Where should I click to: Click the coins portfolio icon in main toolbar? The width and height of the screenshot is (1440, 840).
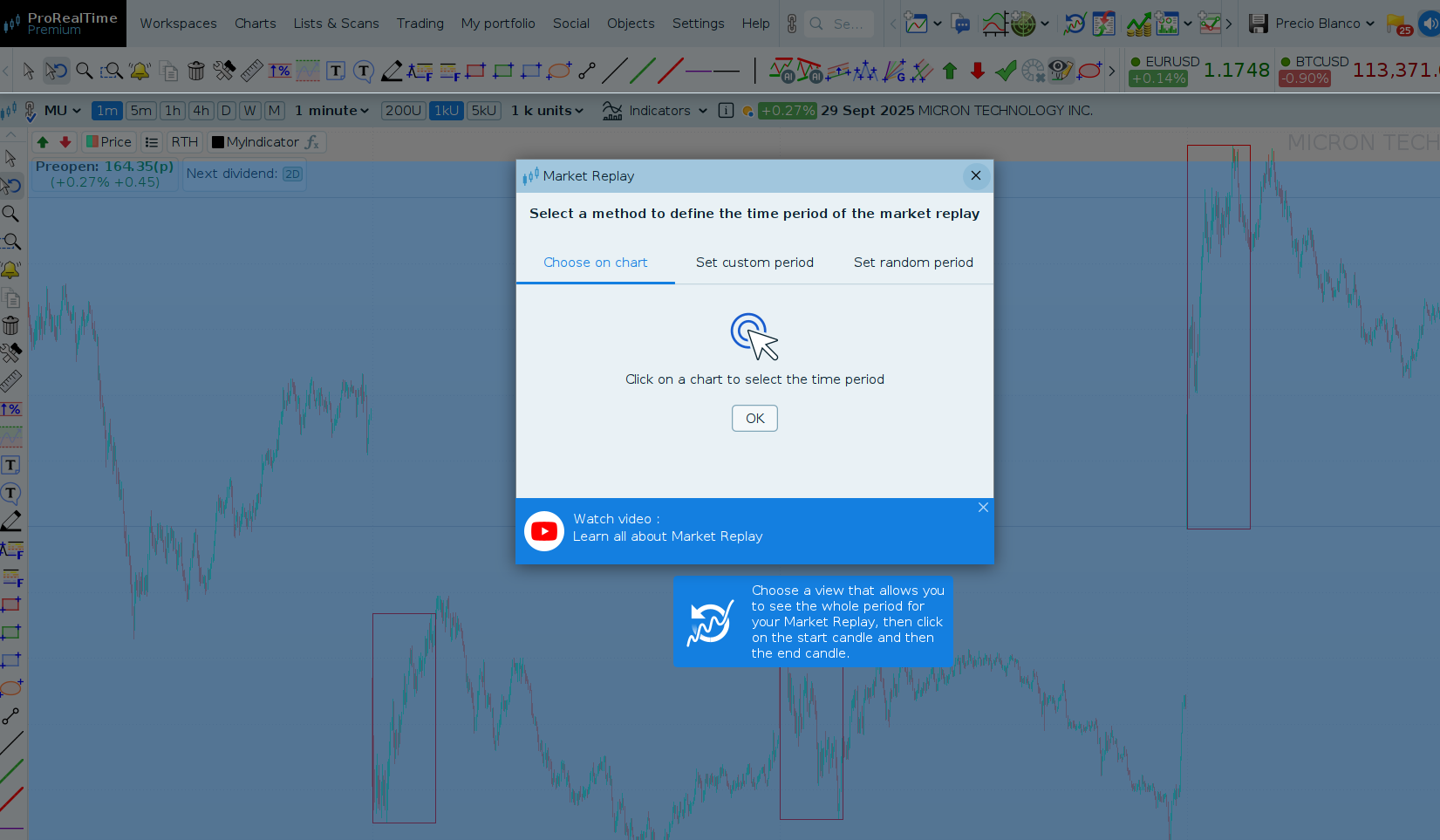(x=1138, y=24)
